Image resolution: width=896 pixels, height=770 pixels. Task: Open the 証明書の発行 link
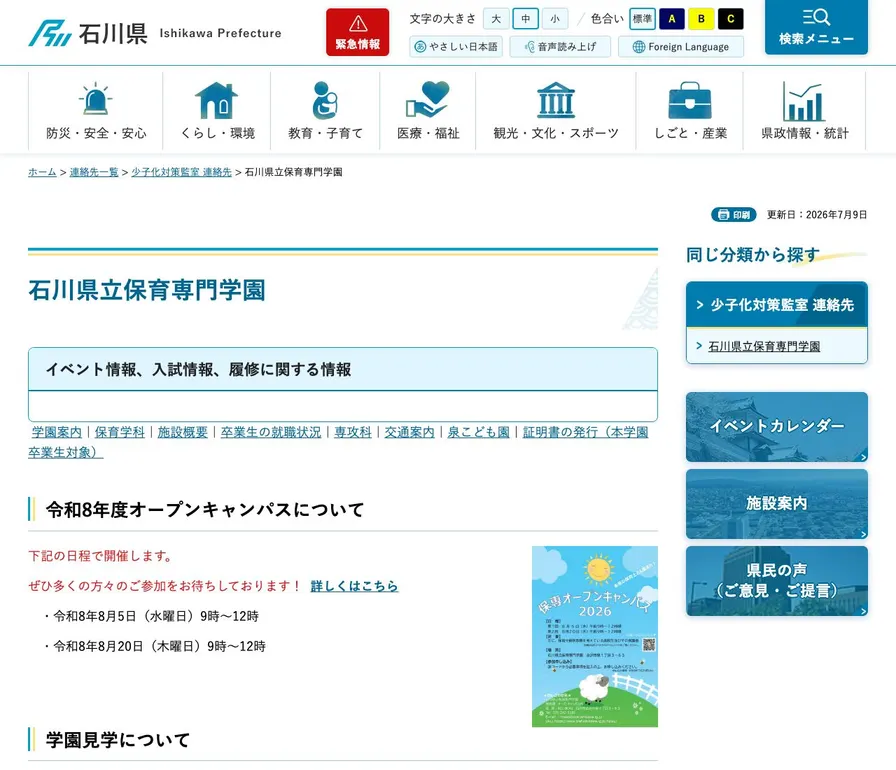tap(585, 432)
